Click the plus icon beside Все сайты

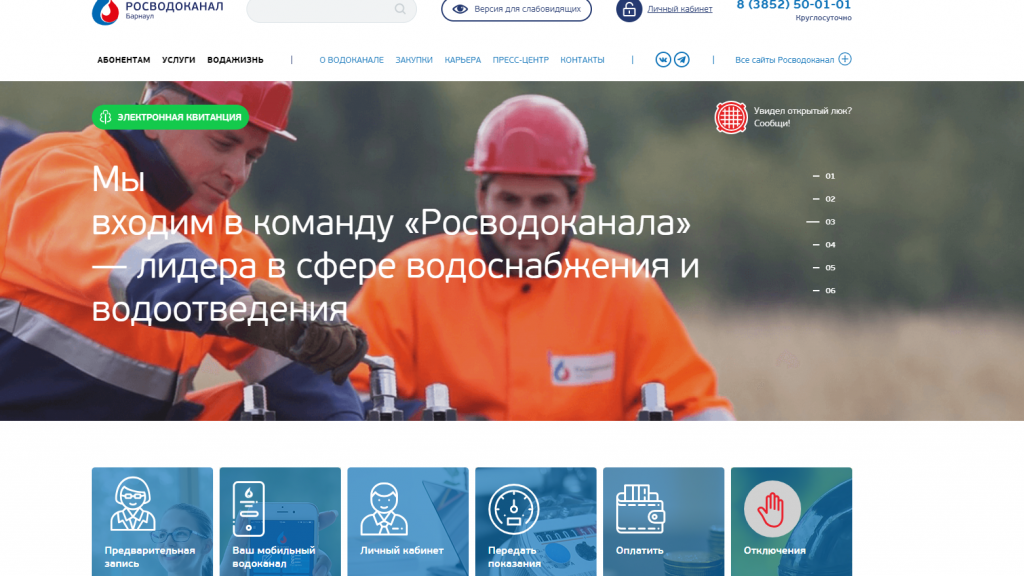click(845, 59)
